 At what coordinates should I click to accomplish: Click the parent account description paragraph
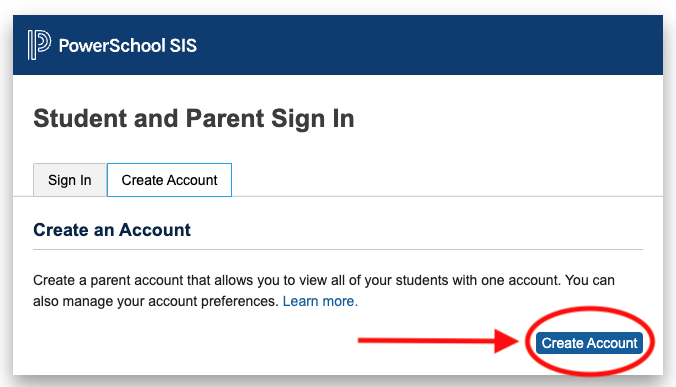tap(324, 290)
